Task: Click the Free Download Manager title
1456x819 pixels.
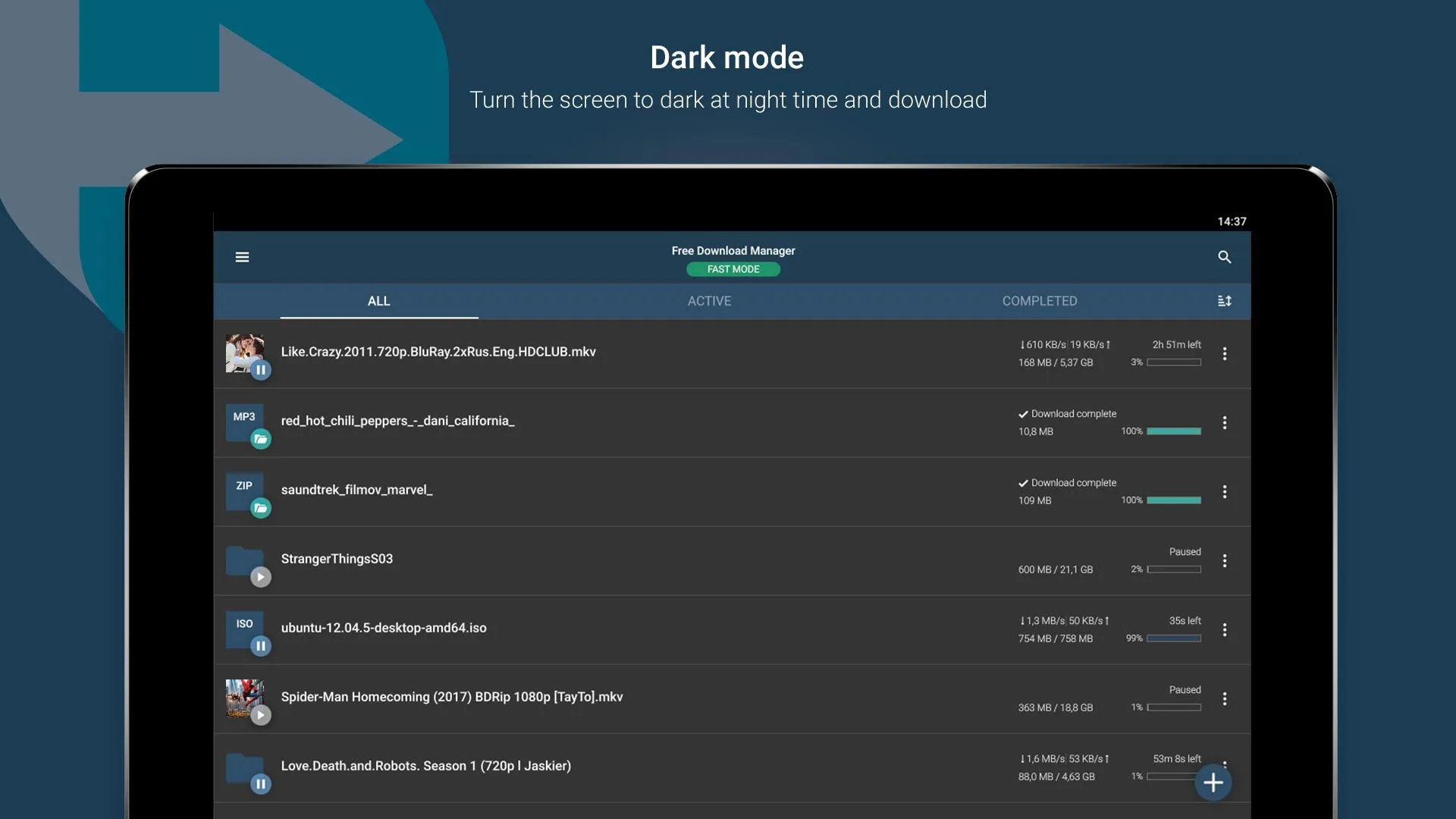Action: [x=733, y=251]
